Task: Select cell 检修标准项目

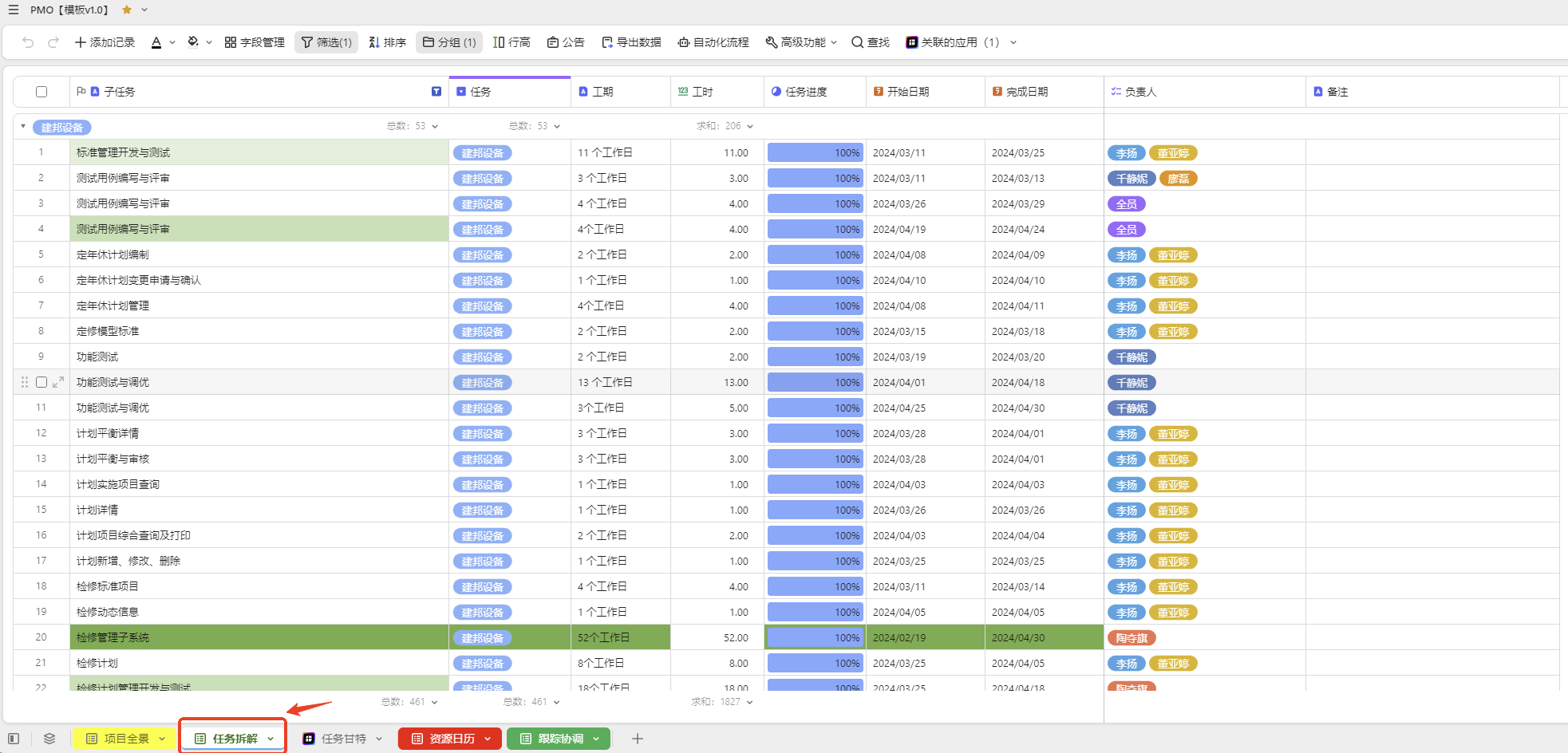Action: [259, 586]
